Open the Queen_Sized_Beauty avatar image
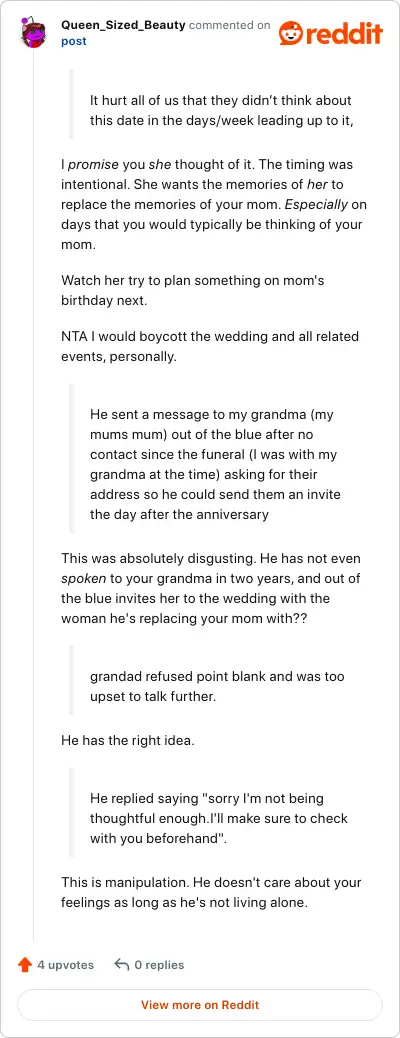 [x=34, y=33]
